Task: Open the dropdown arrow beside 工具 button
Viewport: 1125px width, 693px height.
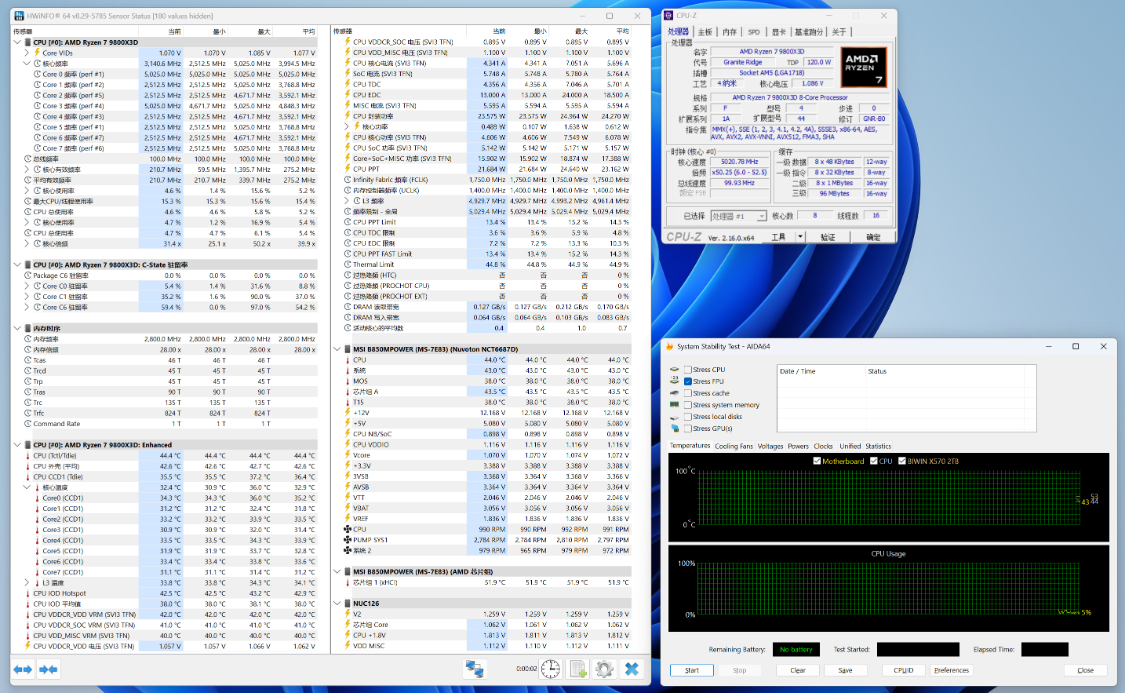Action: 801,237
